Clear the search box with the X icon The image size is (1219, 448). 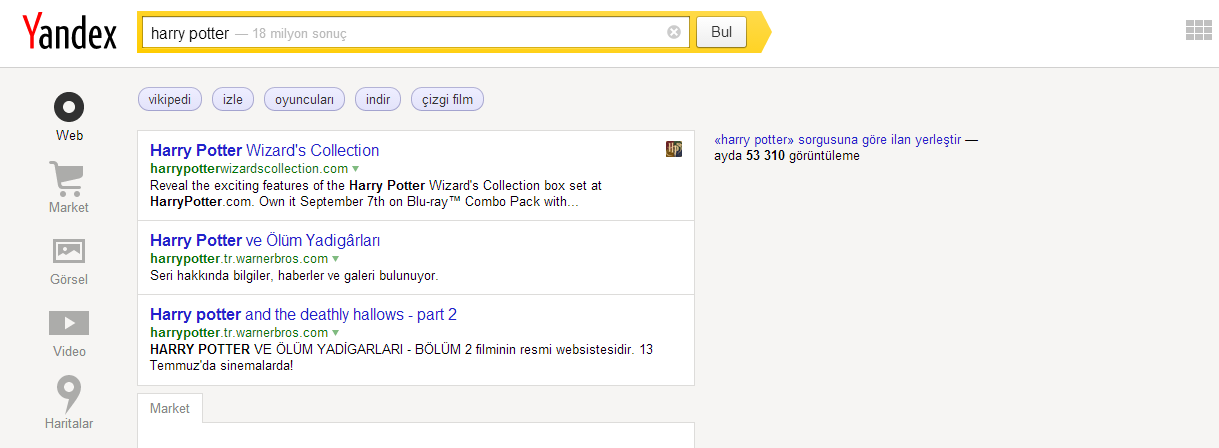(674, 32)
